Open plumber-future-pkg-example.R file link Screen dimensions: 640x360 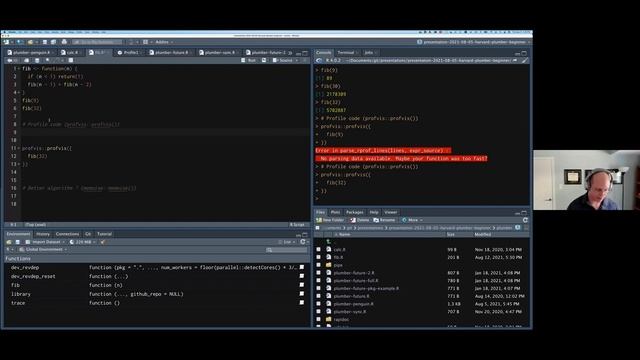click(x=366, y=288)
